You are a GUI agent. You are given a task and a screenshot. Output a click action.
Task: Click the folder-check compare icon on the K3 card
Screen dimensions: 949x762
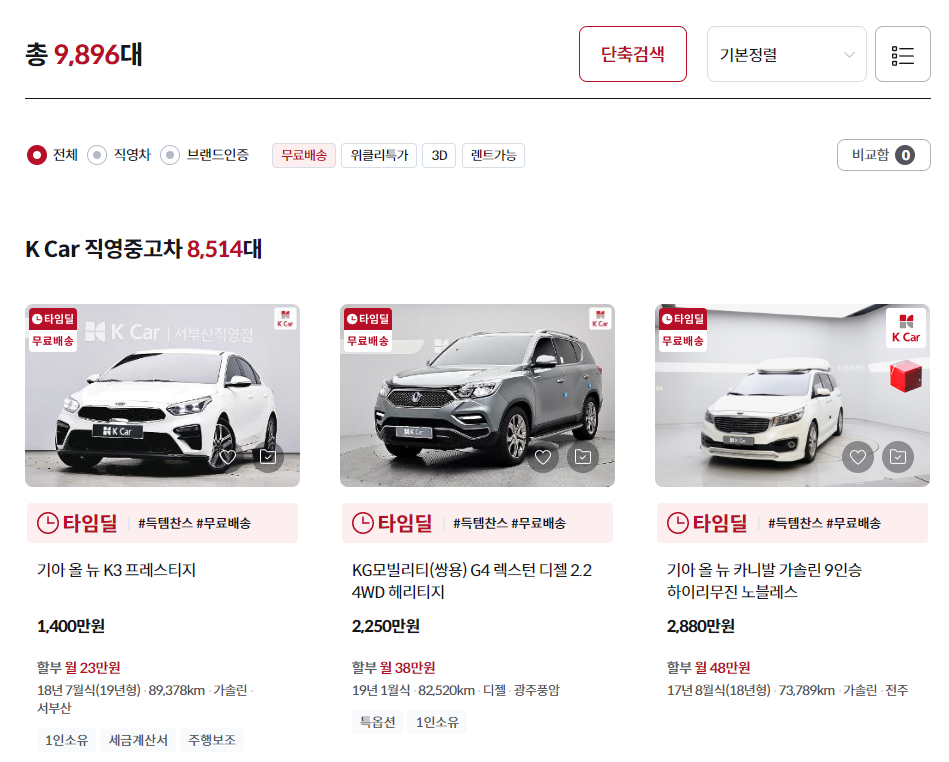267,456
